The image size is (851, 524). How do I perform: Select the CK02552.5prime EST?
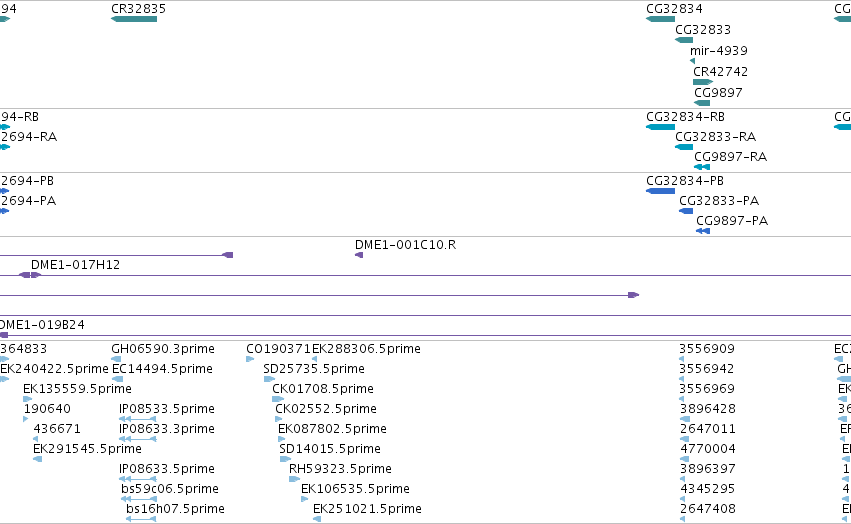[278, 419]
